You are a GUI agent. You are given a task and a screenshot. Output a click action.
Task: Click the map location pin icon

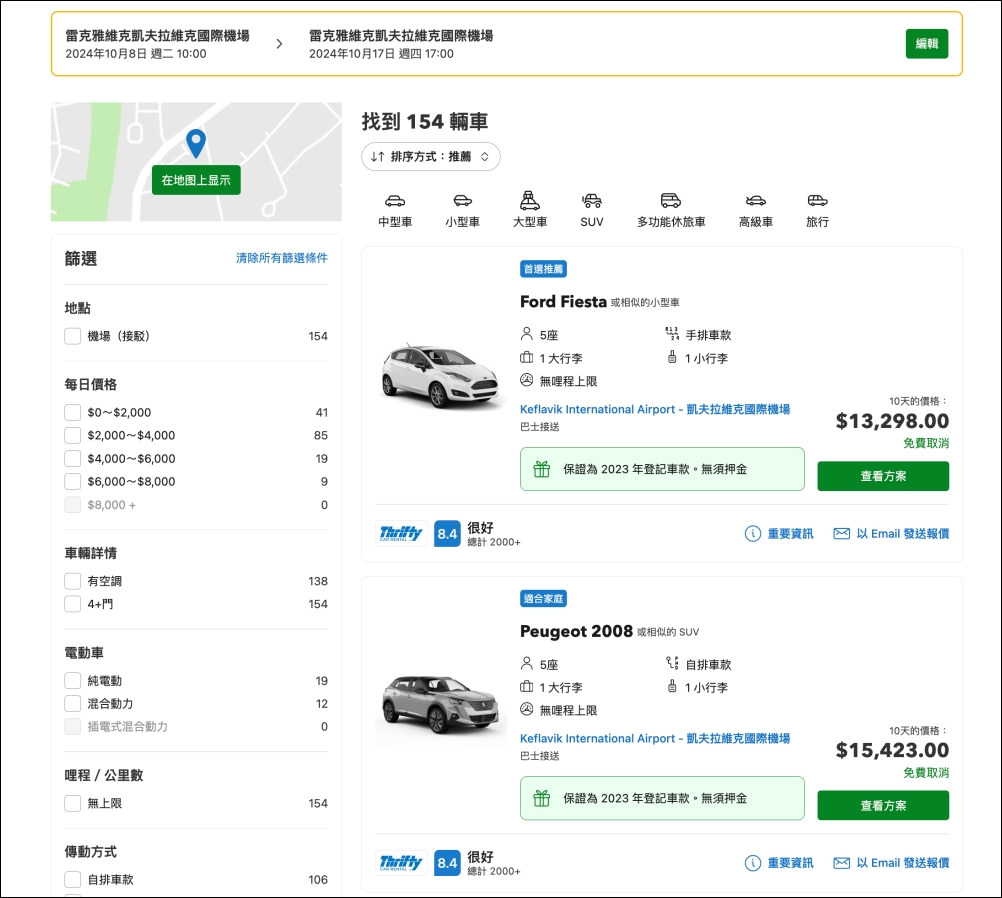[196, 143]
